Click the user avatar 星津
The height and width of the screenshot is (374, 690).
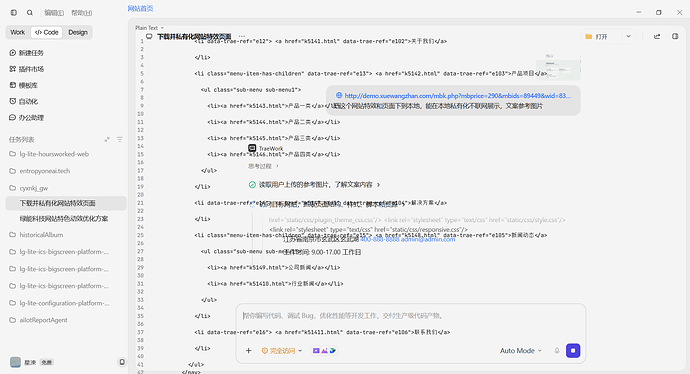(x=15, y=362)
